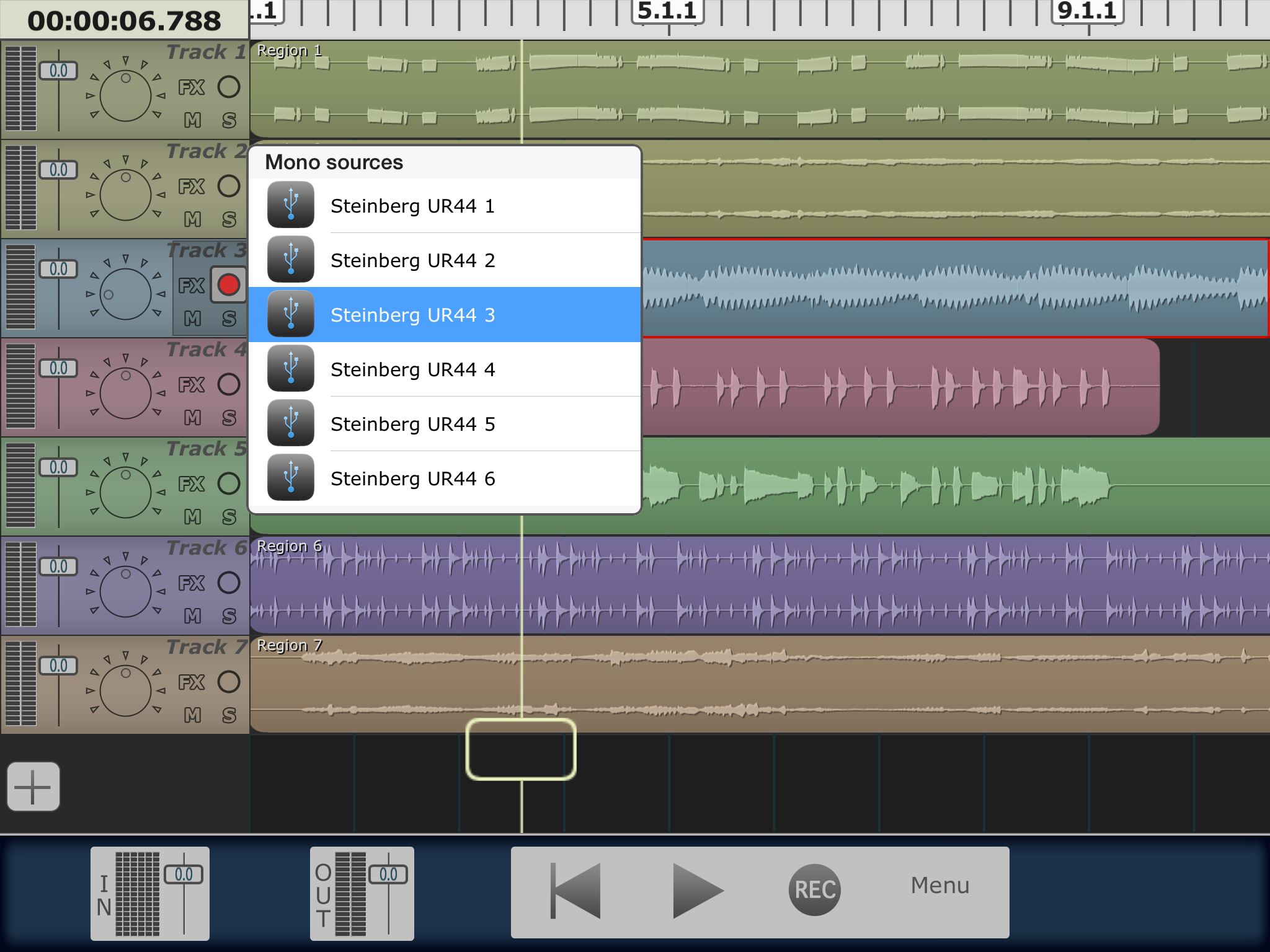Solo Track 4

tap(229, 418)
